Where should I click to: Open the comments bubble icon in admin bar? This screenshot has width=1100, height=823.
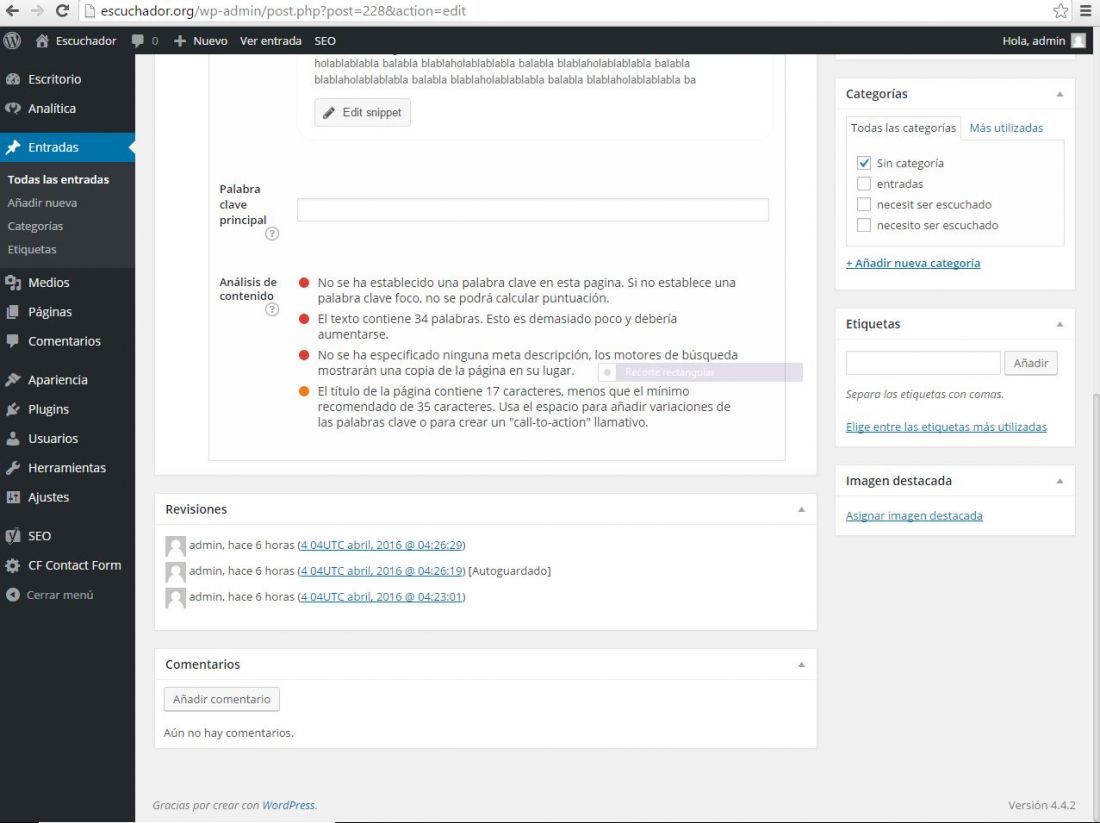pos(138,41)
